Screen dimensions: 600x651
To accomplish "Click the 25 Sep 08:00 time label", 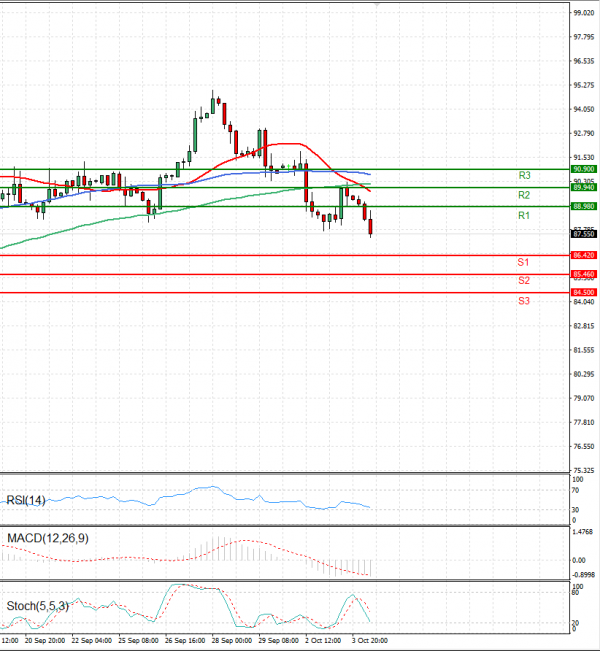I will tap(139, 641).
